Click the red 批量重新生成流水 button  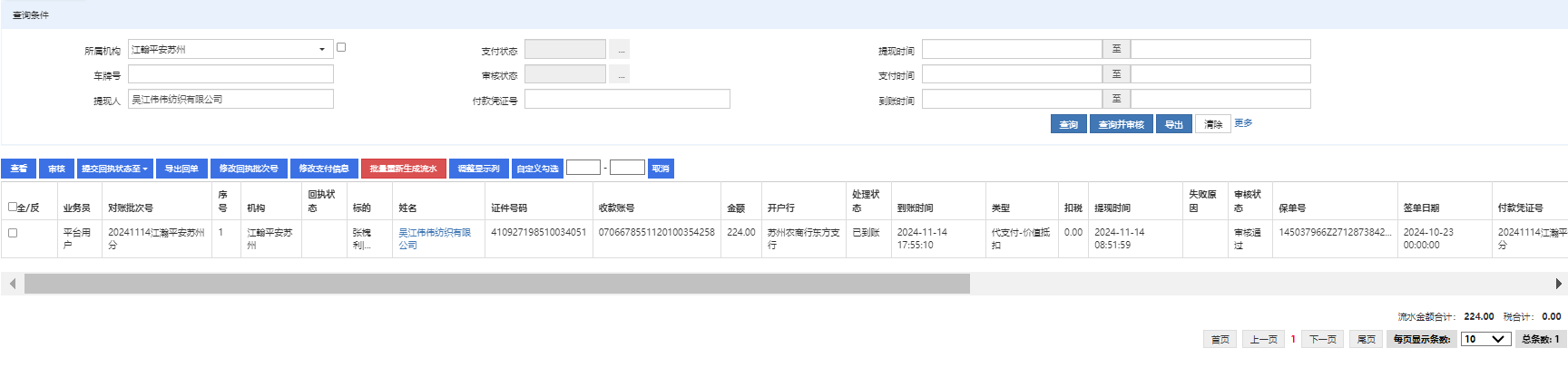pyautogui.click(x=403, y=169)
